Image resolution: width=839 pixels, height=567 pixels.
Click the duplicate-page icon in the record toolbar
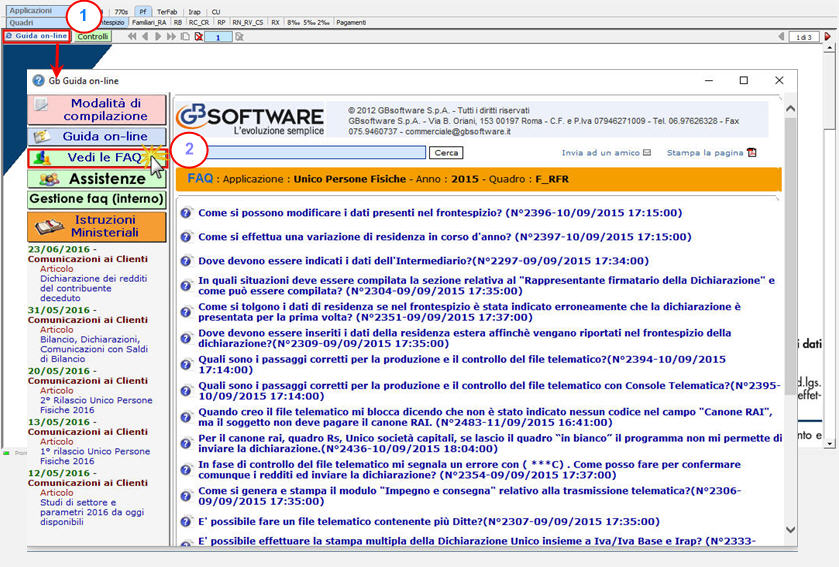click(185, 36)
